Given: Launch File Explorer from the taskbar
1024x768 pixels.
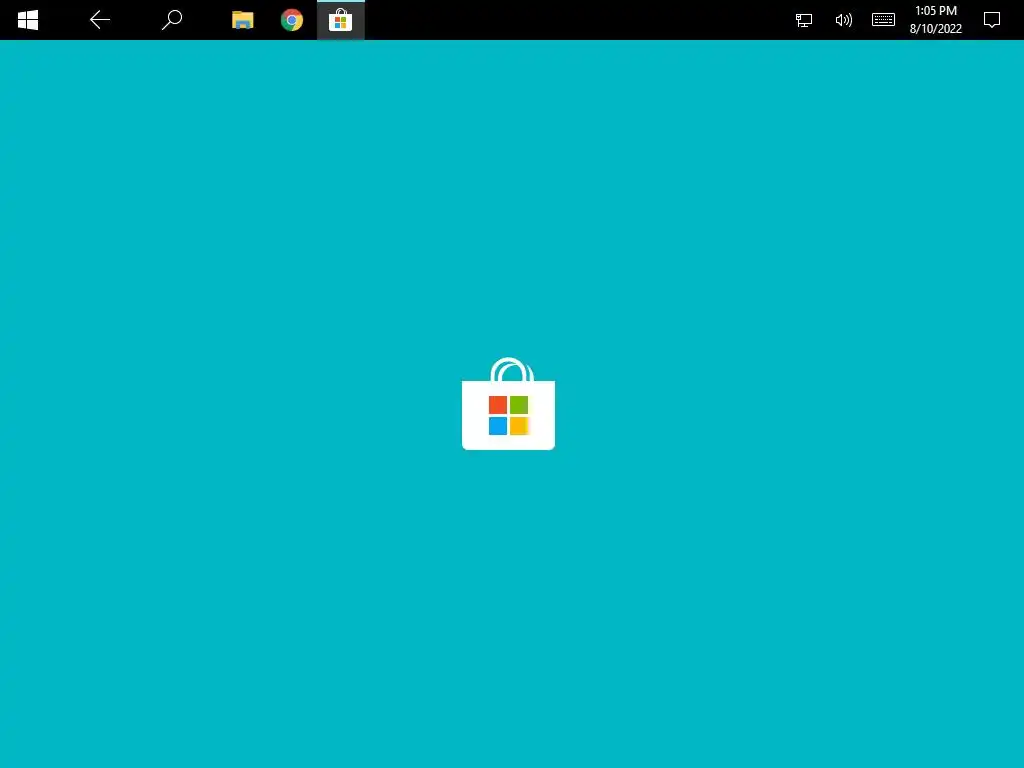Looking at the screenshot, I should tap(242, 20).
